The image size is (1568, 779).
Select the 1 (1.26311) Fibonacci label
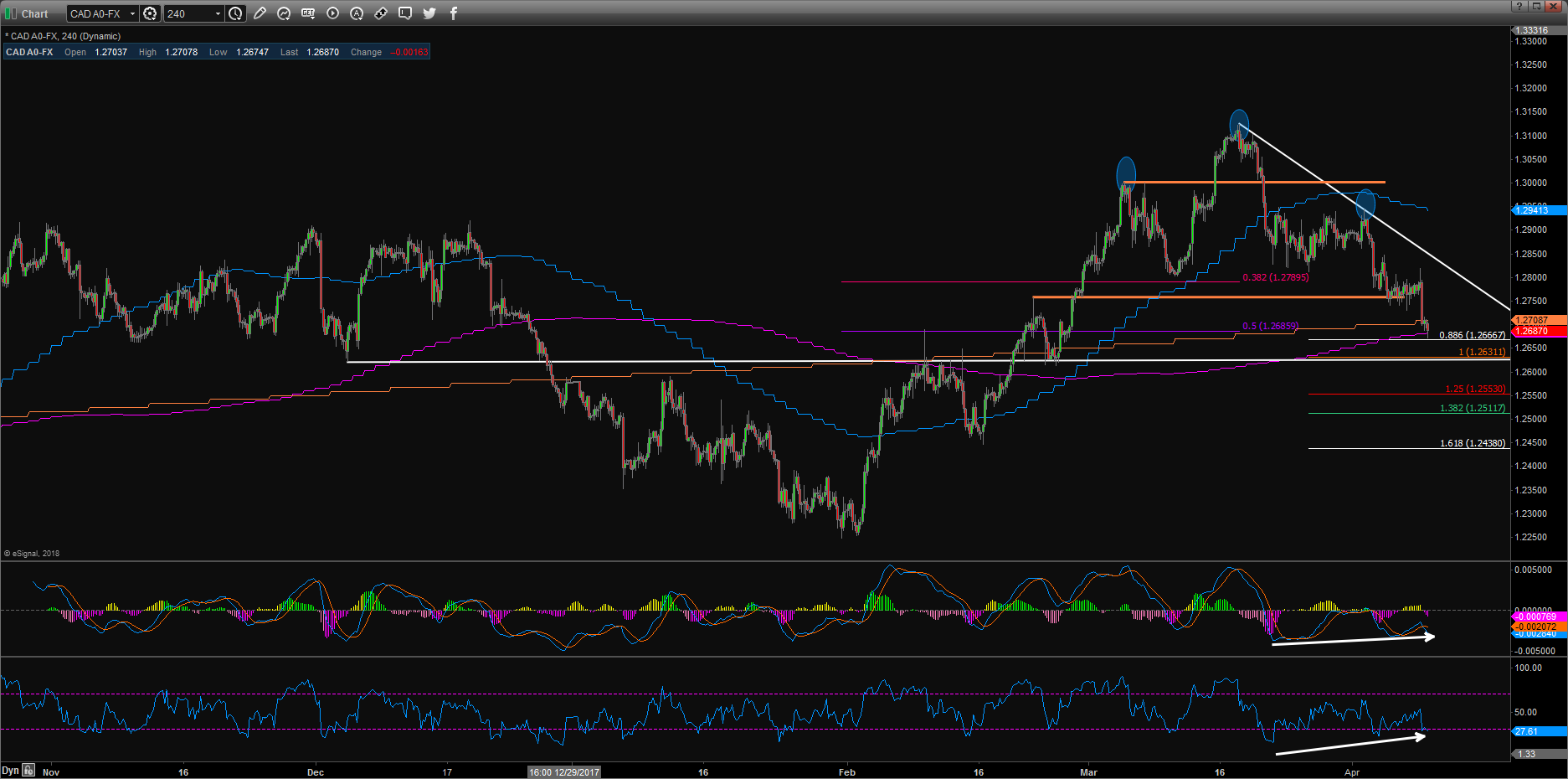[x=1482, y=352]
